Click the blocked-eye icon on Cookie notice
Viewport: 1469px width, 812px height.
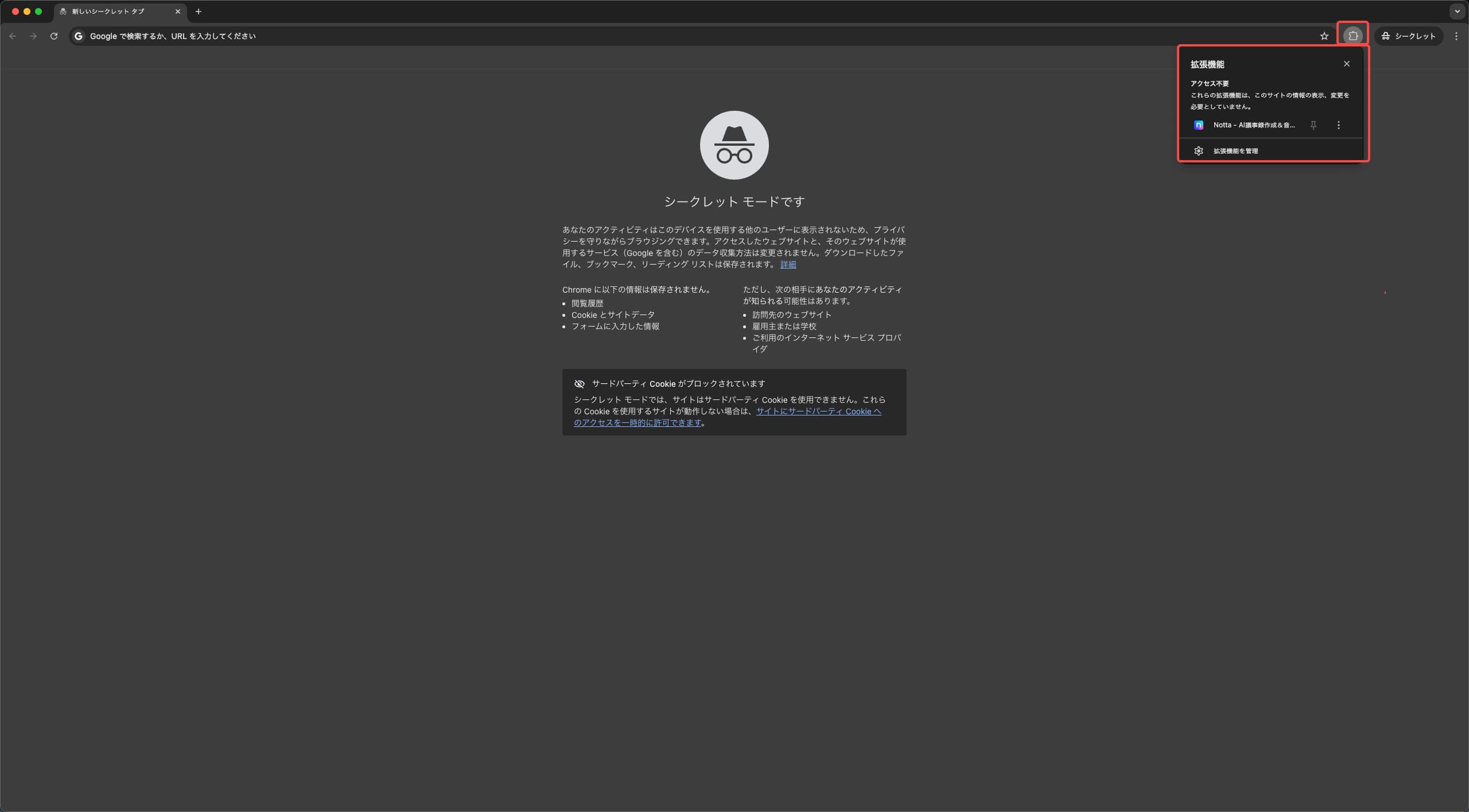pos(580,383)
